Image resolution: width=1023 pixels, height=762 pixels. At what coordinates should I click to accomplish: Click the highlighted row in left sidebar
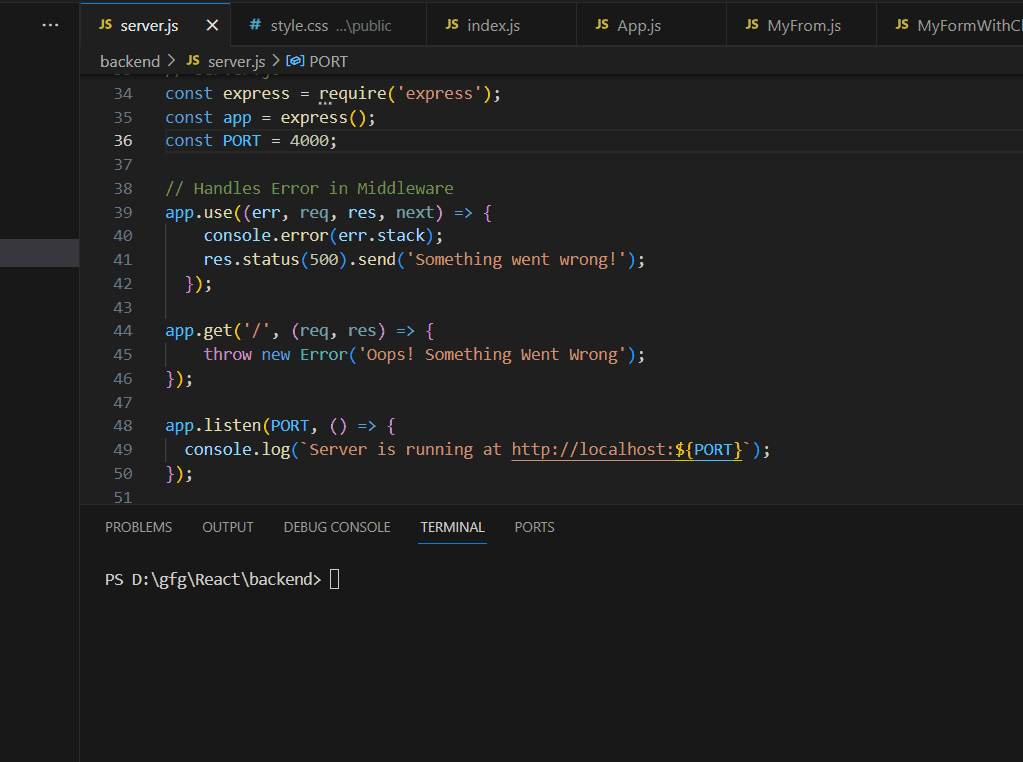pyautogui.click(x=39, y=253)
